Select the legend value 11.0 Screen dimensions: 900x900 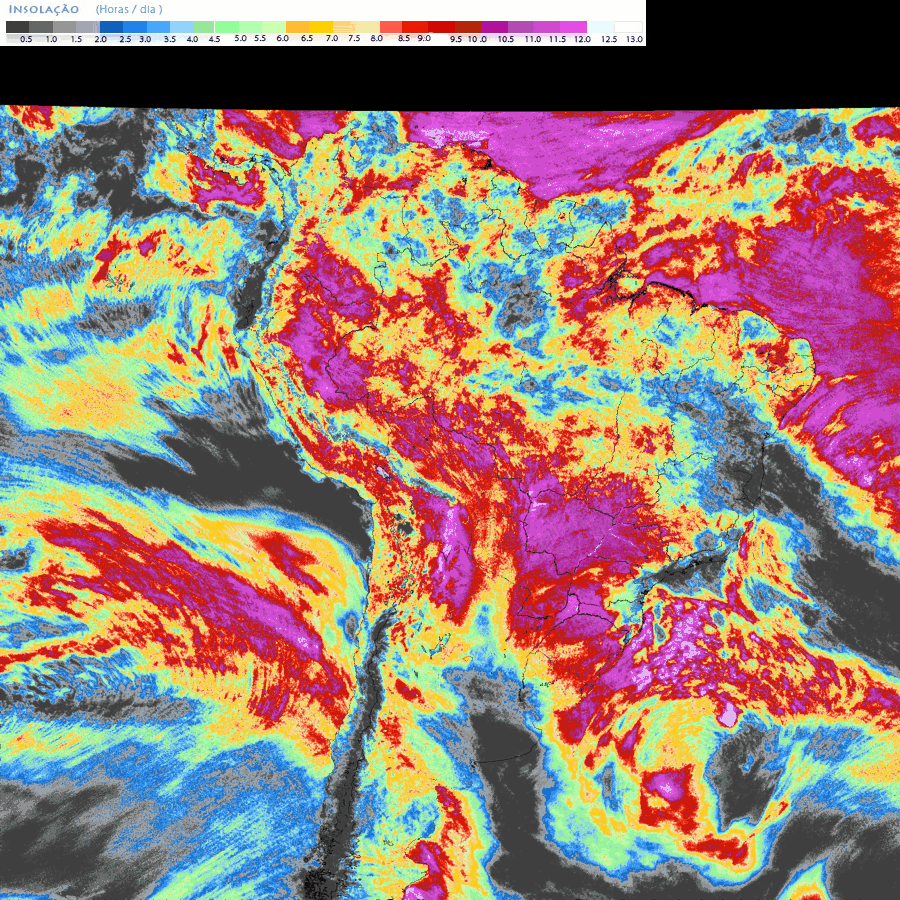click(x=533, y=40)
